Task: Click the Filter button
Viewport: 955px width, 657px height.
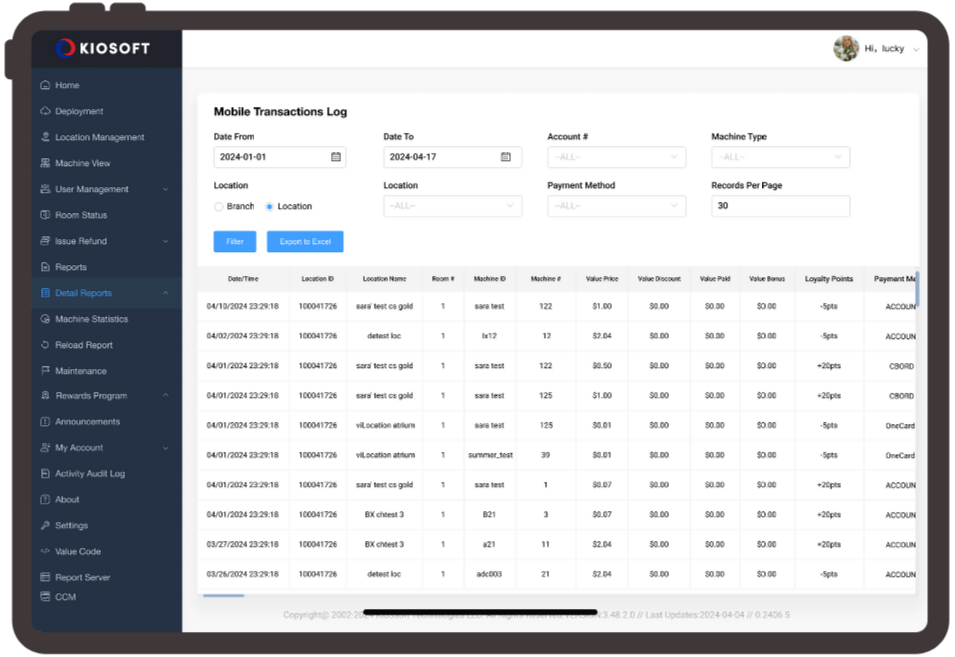Action: [235, 242]
